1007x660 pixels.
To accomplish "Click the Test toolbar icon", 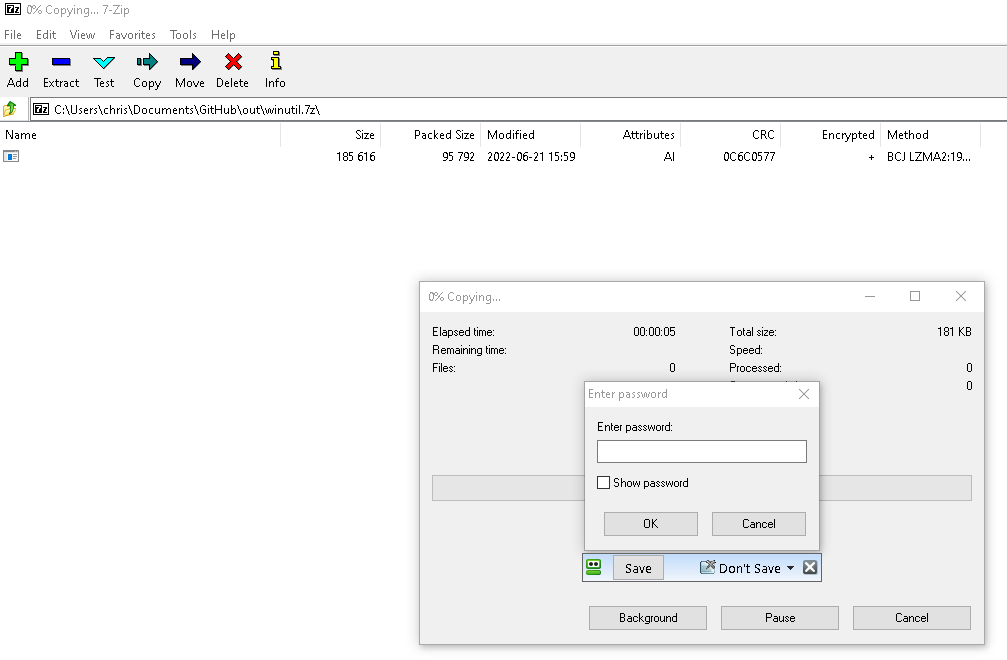I will [103, 62].
